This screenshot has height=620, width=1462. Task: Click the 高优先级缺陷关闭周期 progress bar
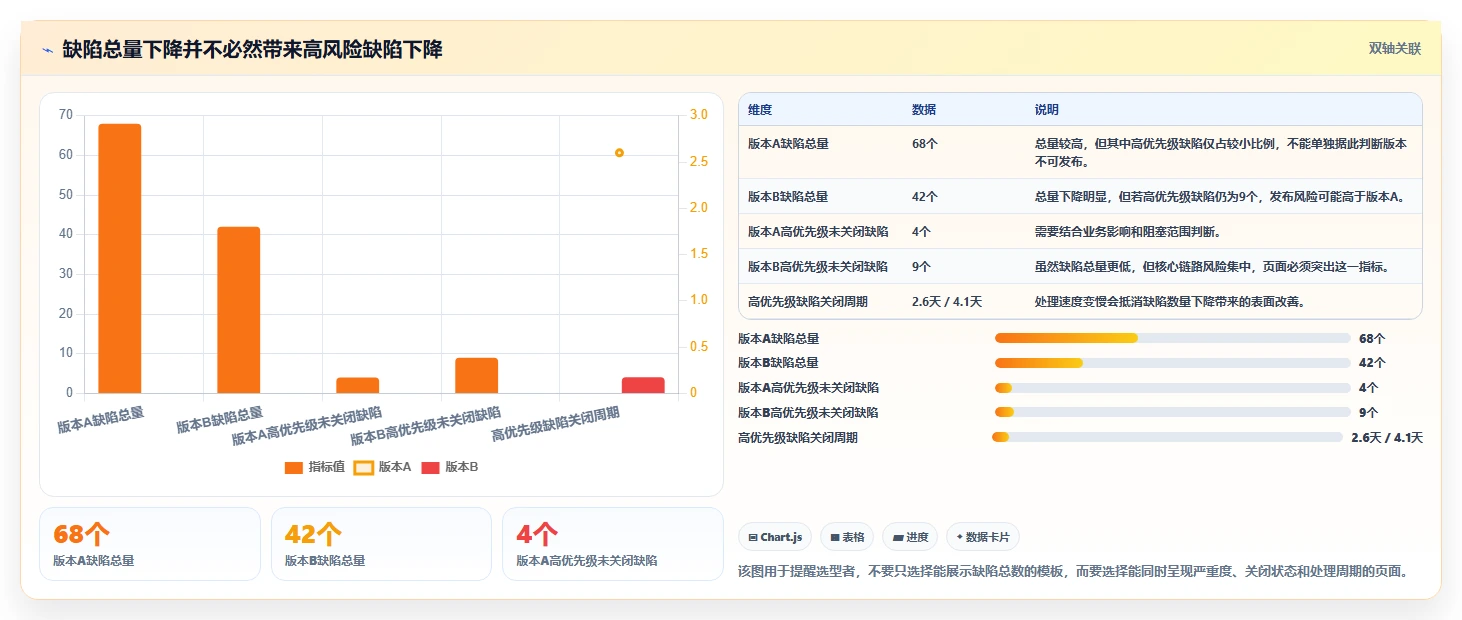1167,437
